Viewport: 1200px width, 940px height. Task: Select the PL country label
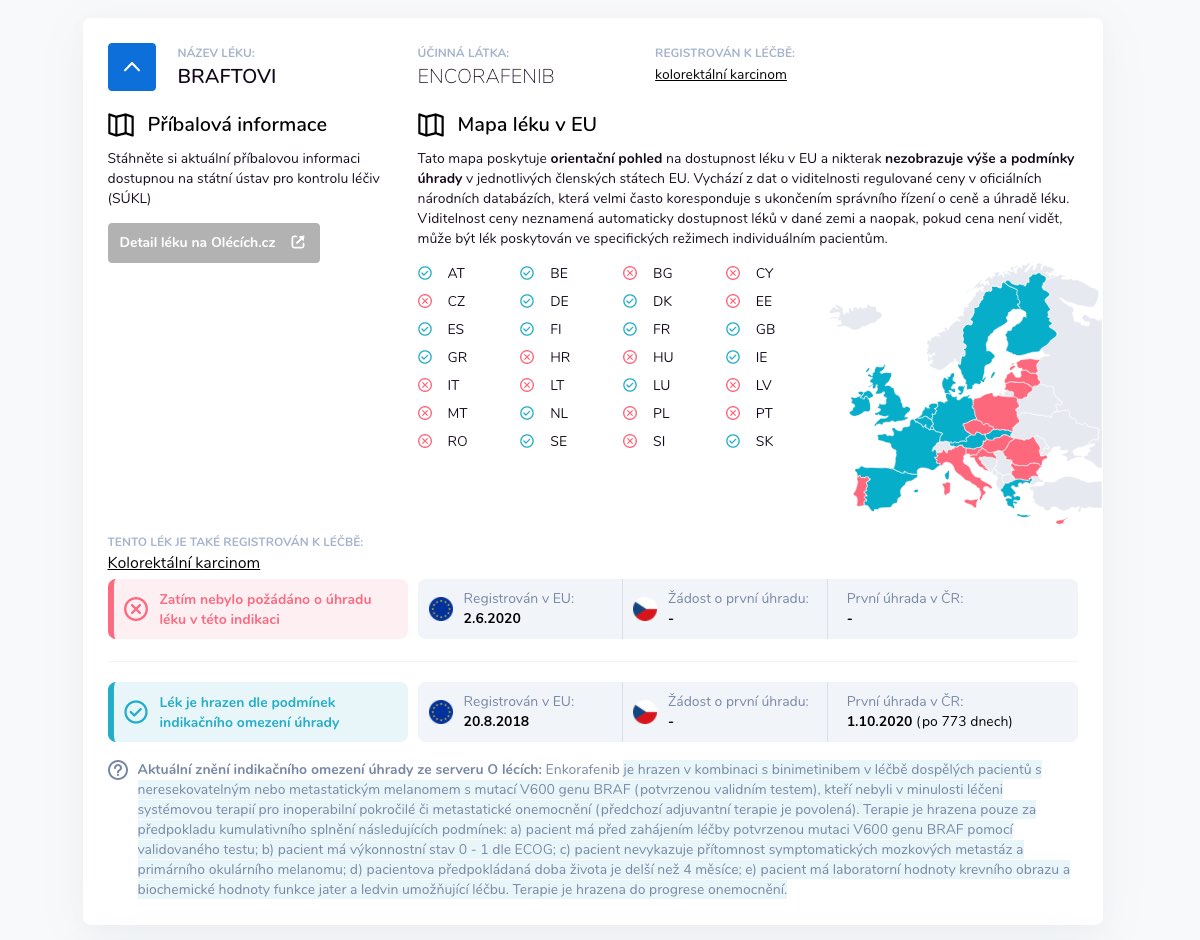661,413
